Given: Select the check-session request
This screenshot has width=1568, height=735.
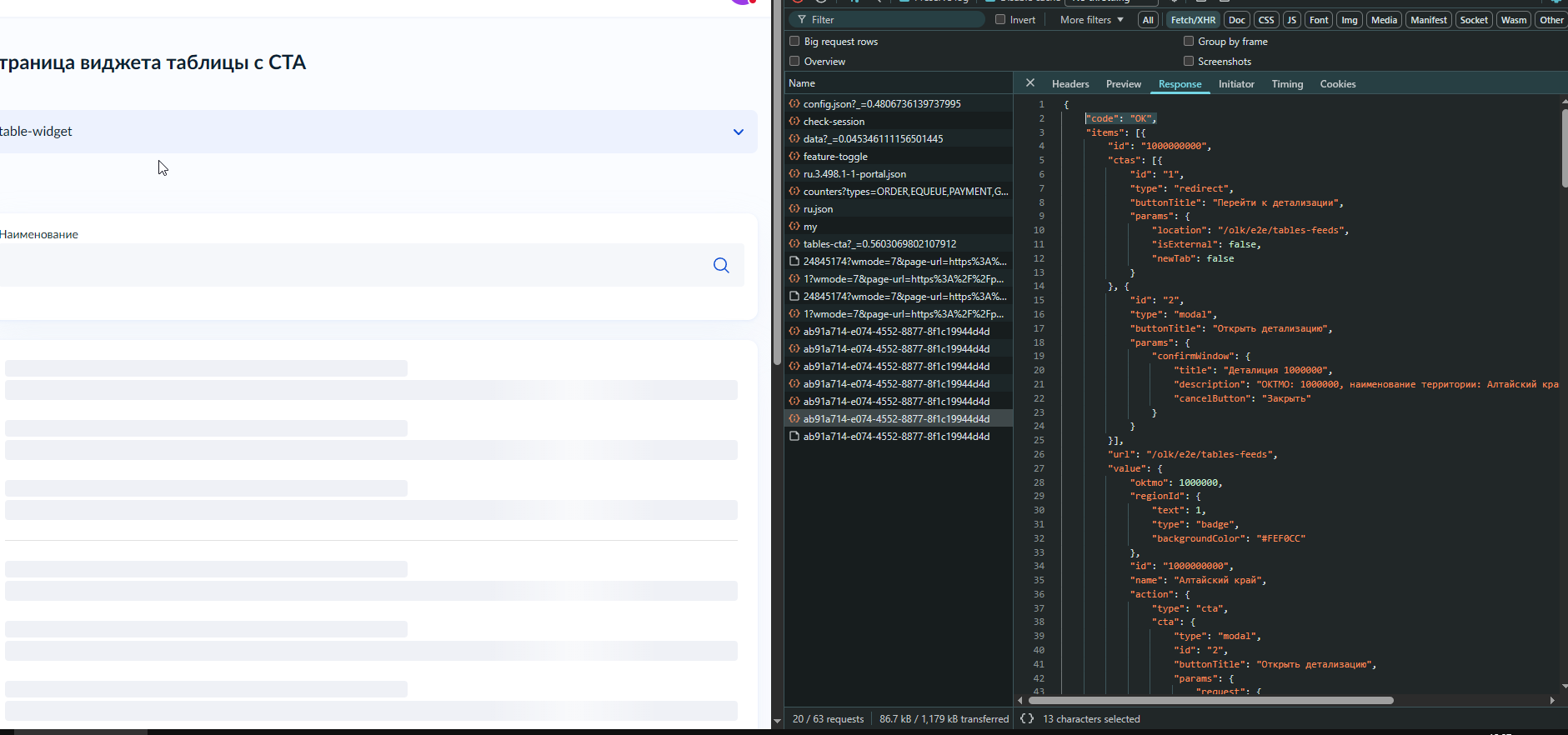Looking at the screenshot, I should coord(834,122).
